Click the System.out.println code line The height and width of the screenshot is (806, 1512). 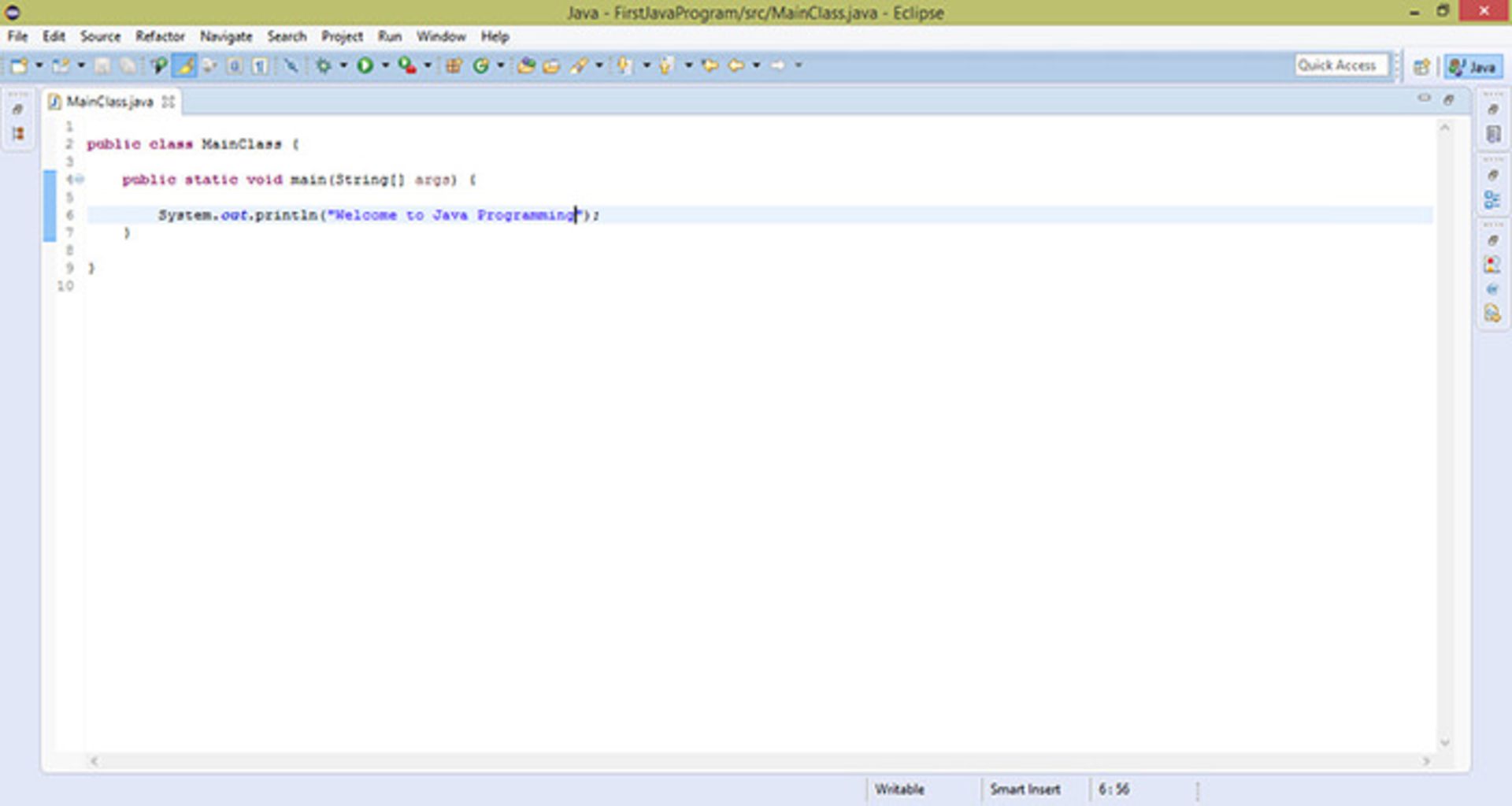[x=378, y=215]
